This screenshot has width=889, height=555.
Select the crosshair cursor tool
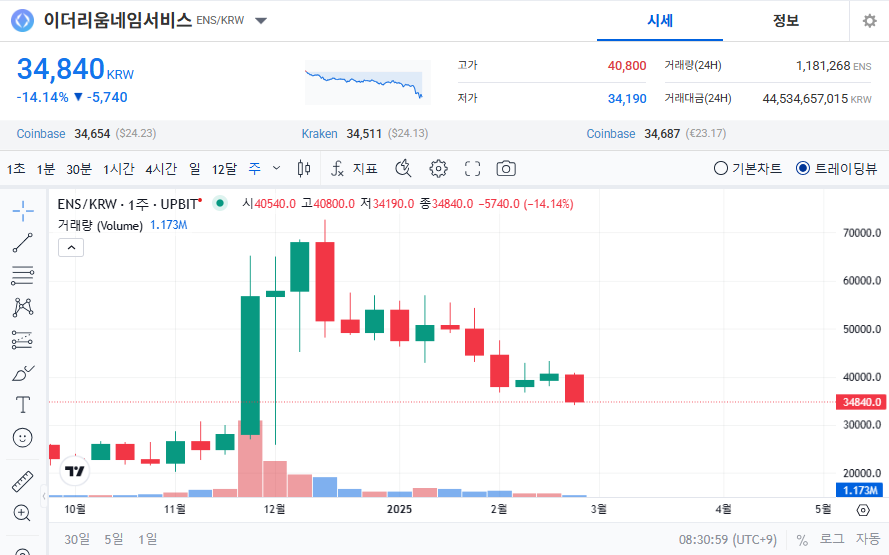pos(23,211)
